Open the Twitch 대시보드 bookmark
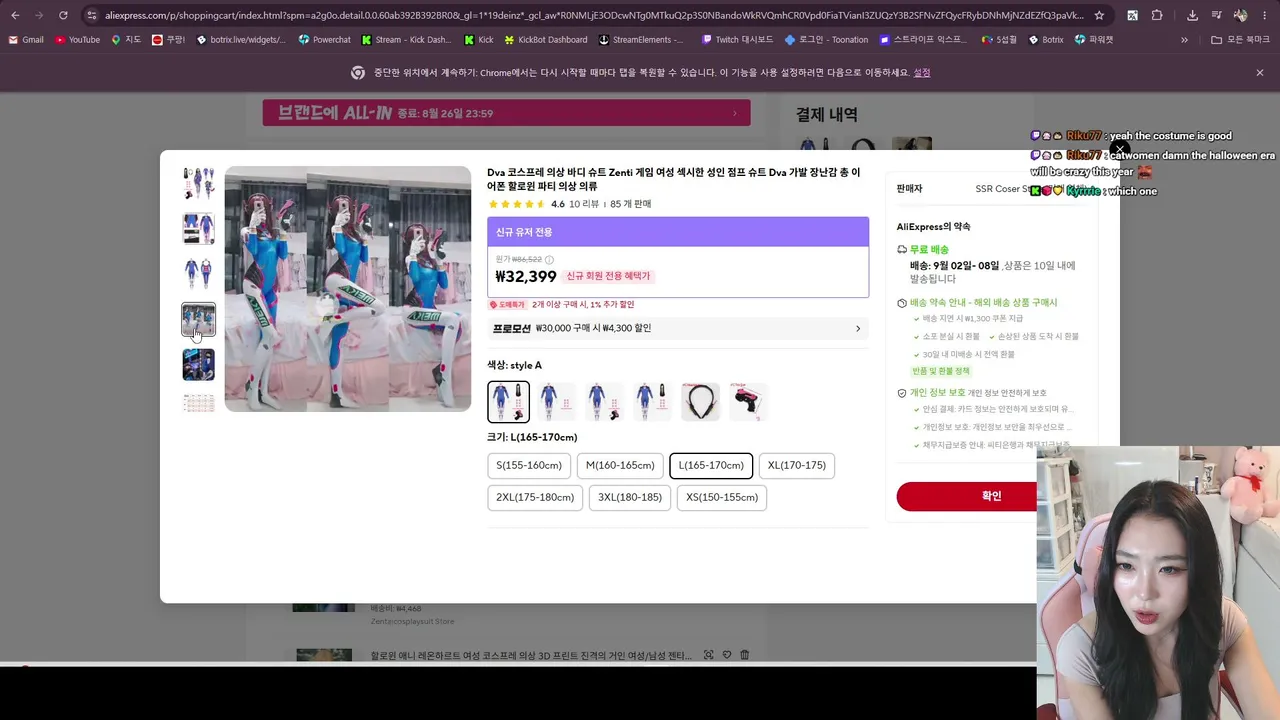 coord(738,40)
